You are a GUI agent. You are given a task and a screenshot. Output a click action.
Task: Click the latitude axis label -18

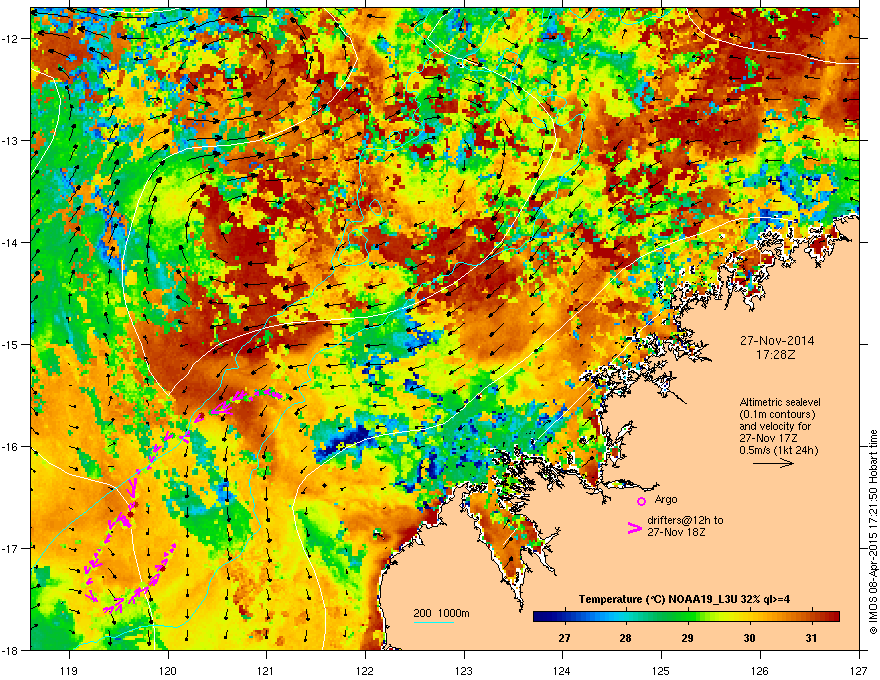(10, 650)
